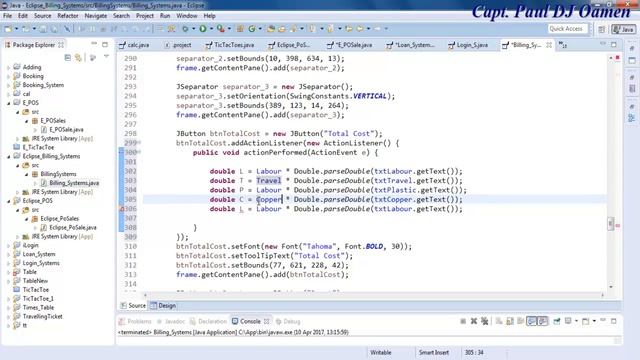The height and width of the screenshot is (360, 640).
Task: Toggle Show Console on standard error change
Action: point(542,321)
